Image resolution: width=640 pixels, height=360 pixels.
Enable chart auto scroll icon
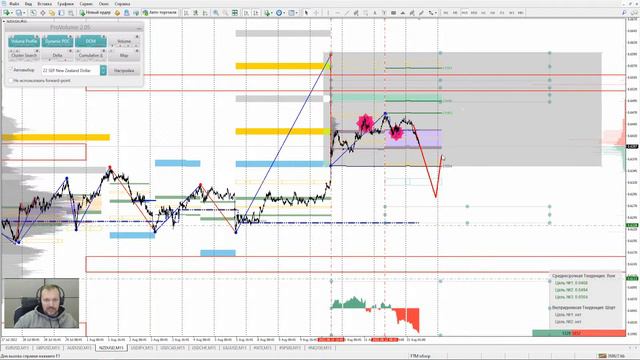(246, 13)
